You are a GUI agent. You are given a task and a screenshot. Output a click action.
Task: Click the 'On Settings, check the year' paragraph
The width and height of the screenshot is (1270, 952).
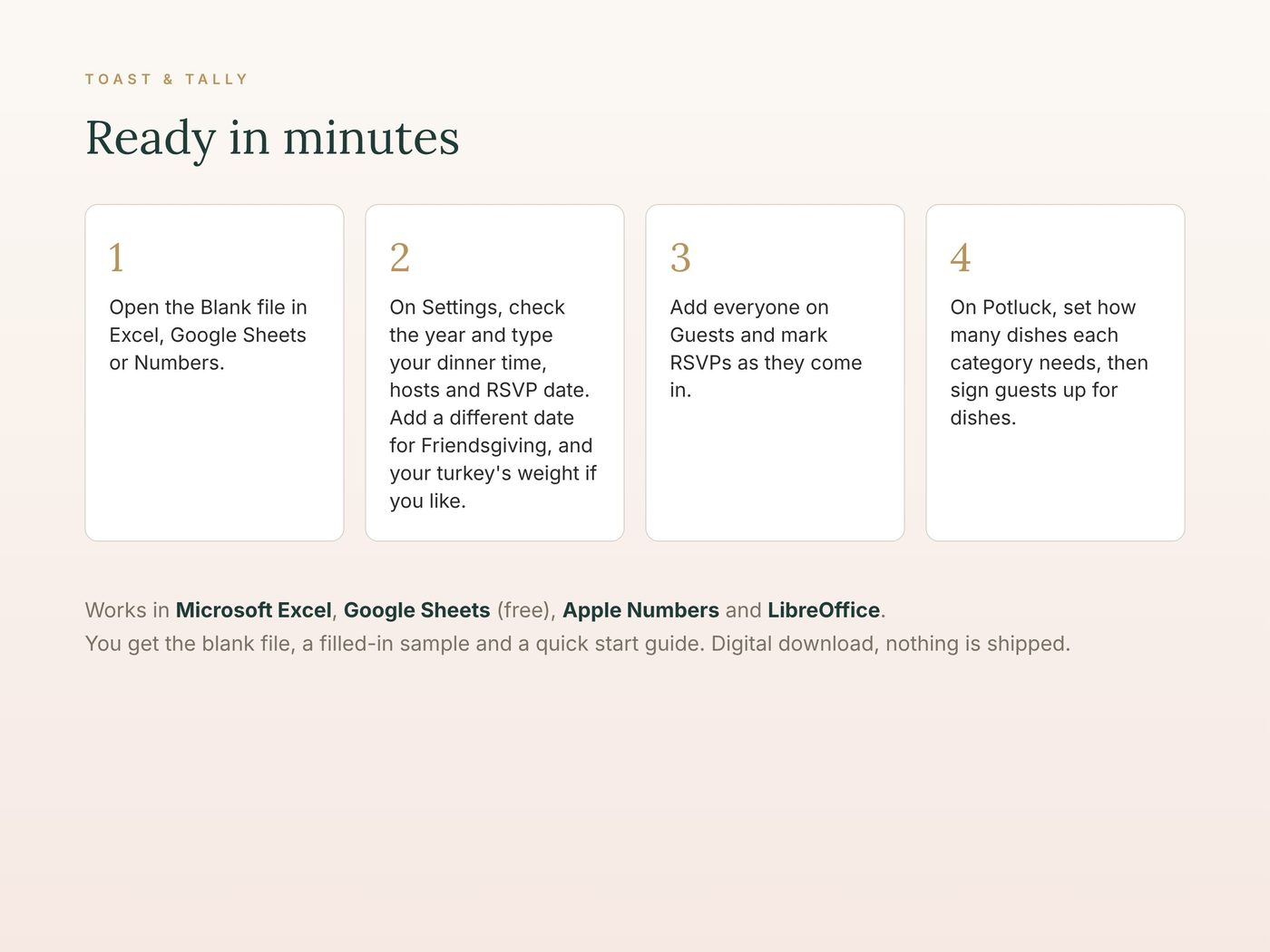click(493, 404)
